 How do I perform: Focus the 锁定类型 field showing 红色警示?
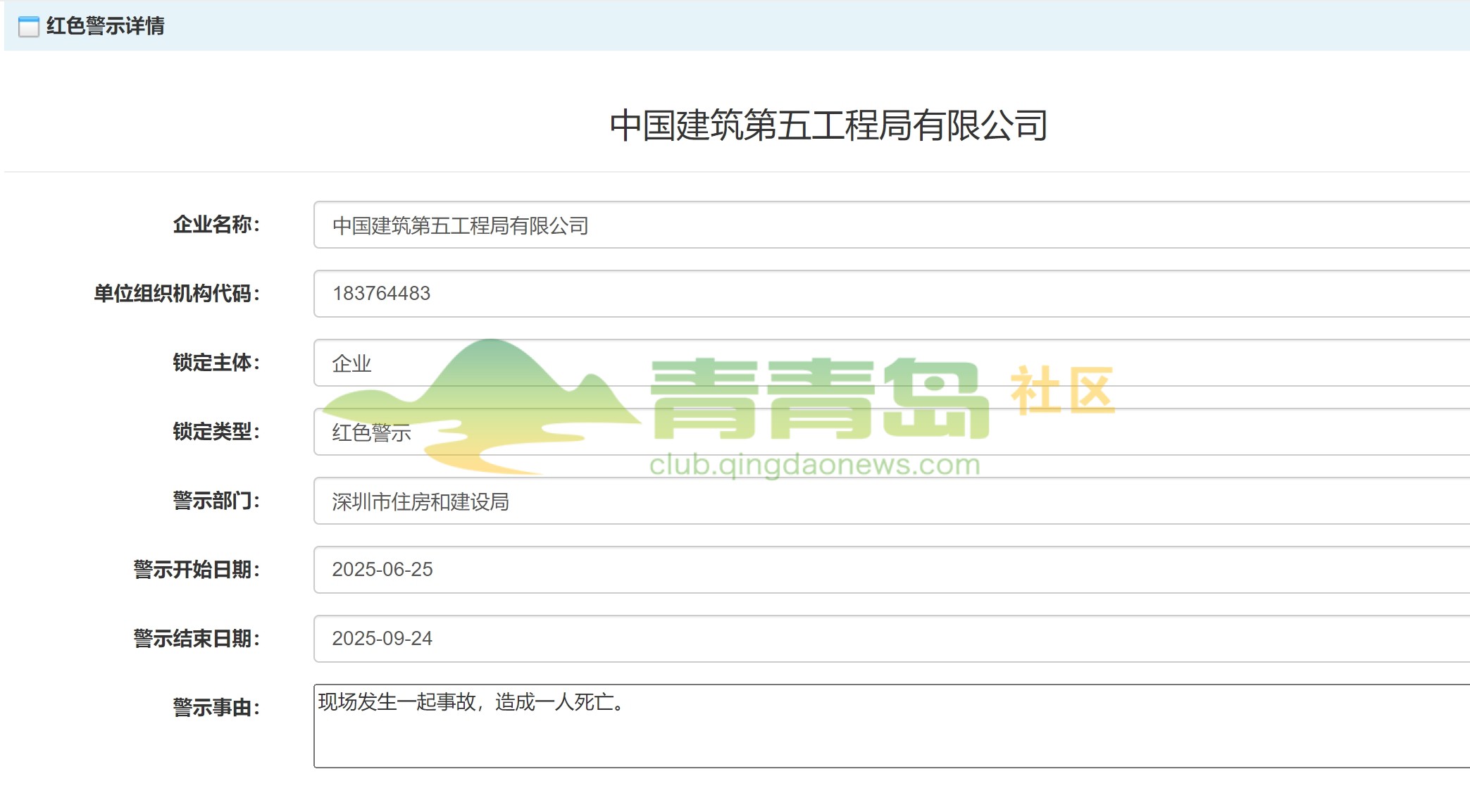(x=892, y=432)
